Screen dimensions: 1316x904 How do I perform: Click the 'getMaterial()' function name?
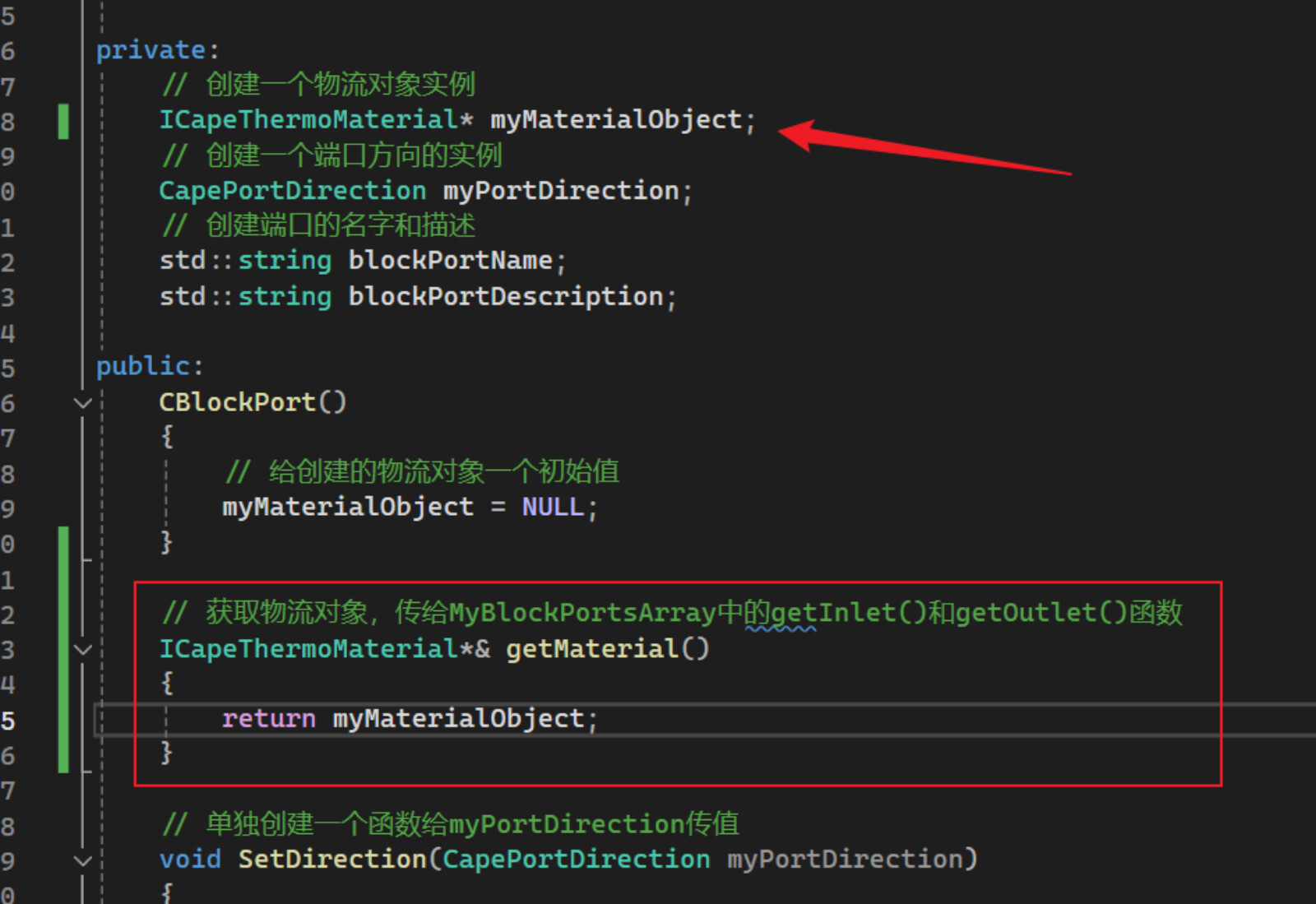(607, 650)
